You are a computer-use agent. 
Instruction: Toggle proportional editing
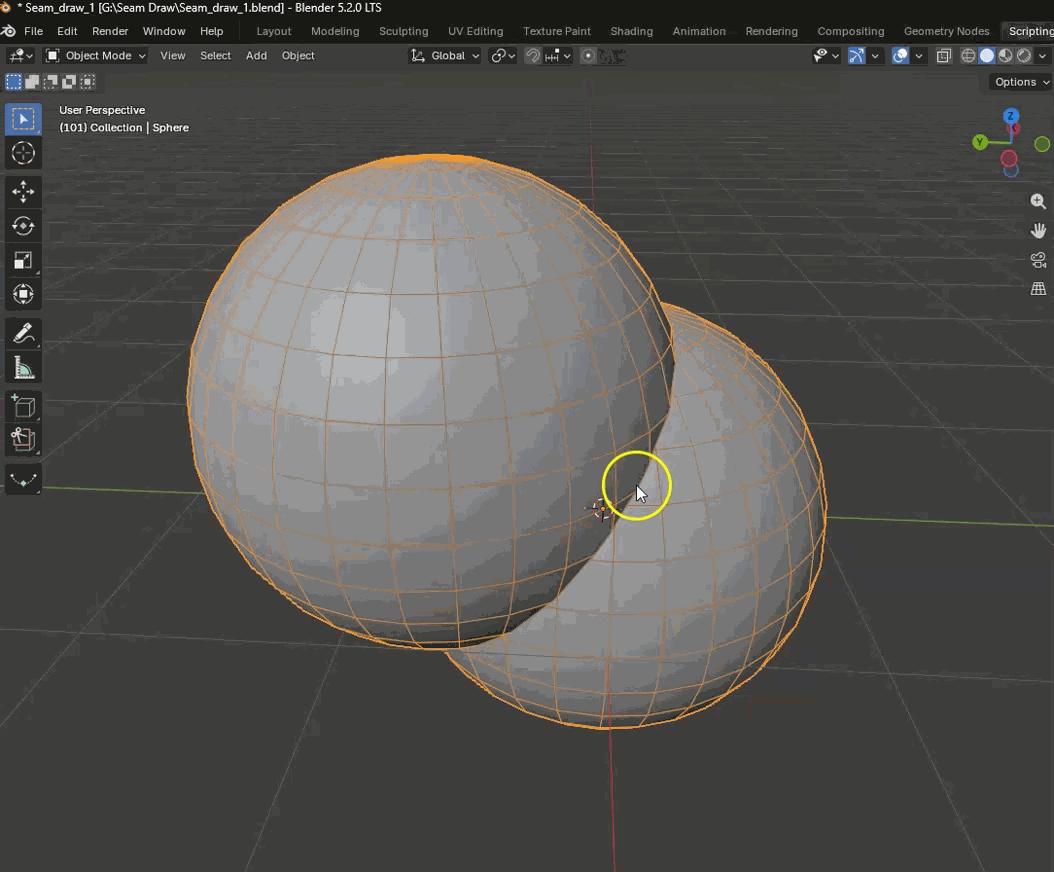point(588,56)
